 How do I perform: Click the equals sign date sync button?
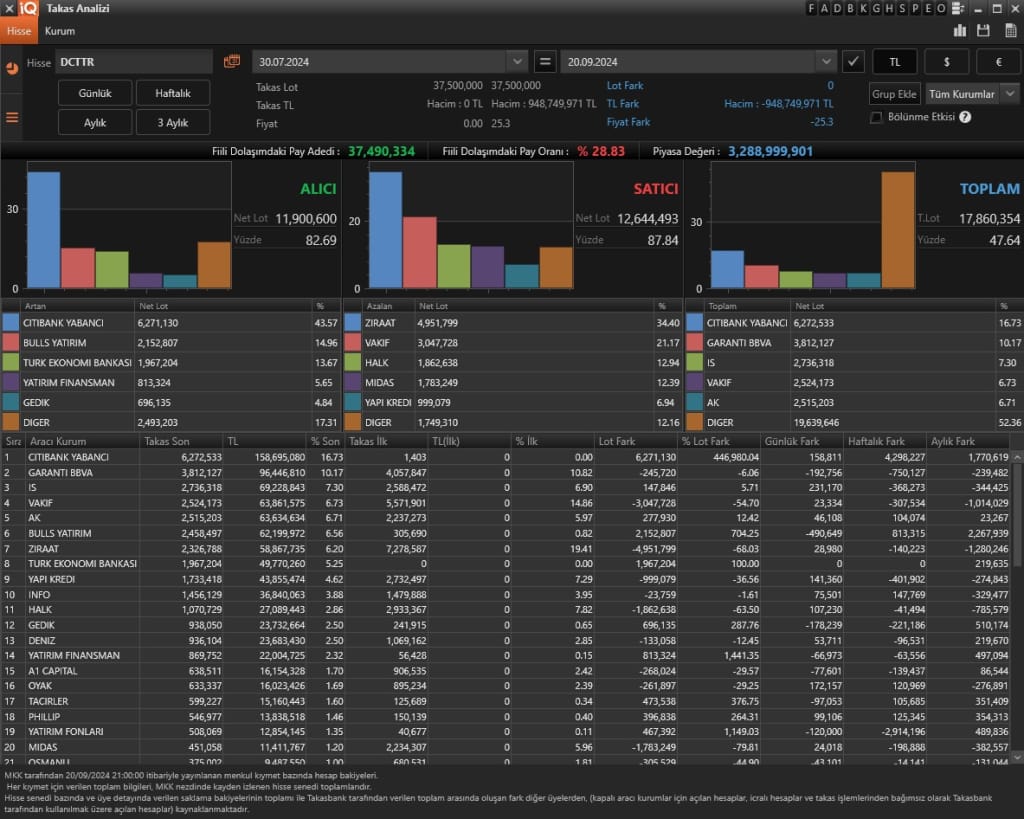point(544,62)
